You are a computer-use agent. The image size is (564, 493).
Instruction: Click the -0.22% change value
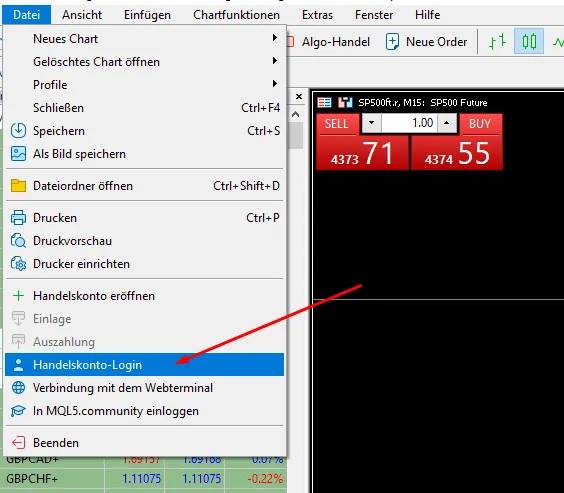click(x=265, y=479)
